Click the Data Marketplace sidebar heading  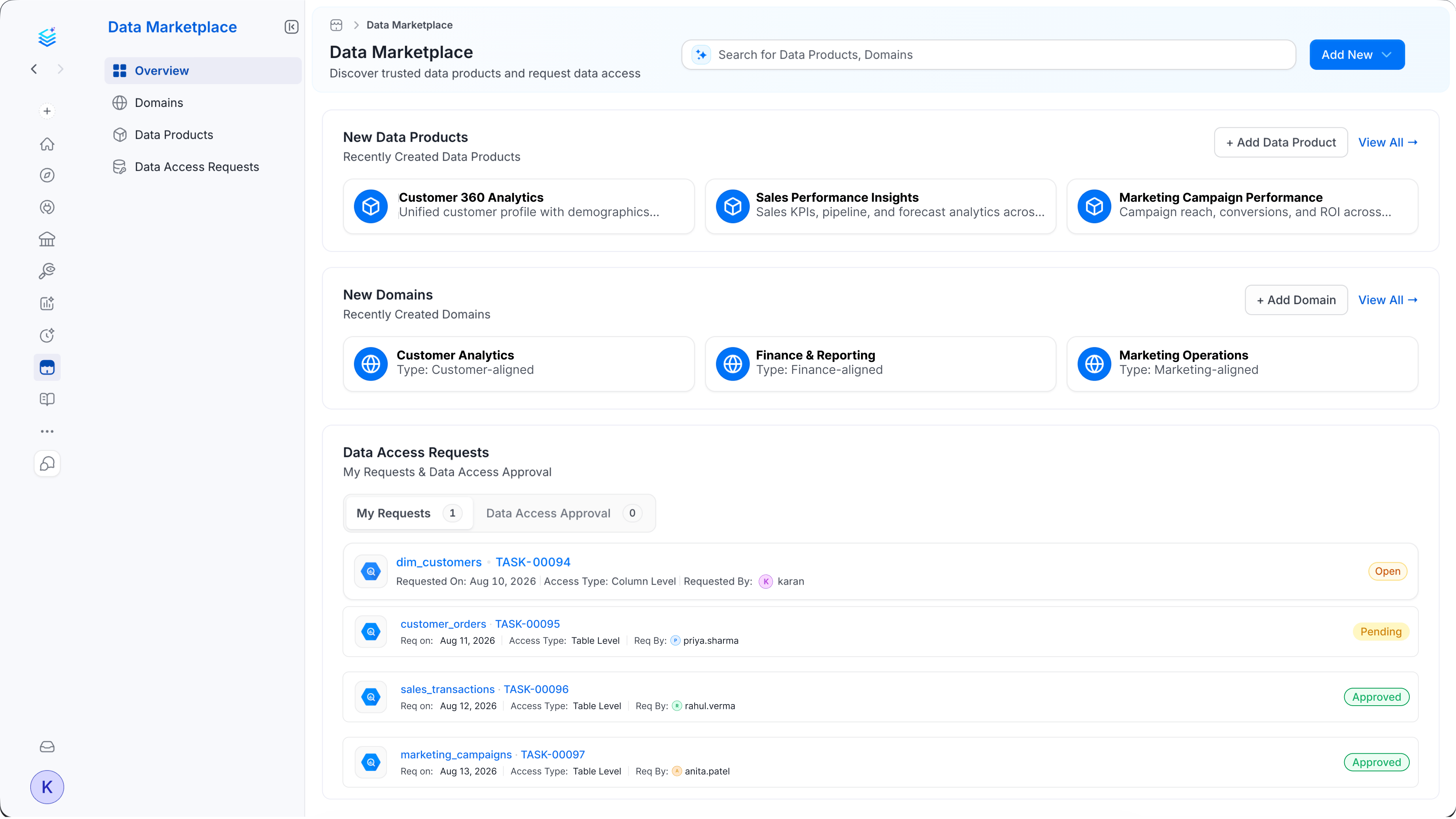[173, 27]
